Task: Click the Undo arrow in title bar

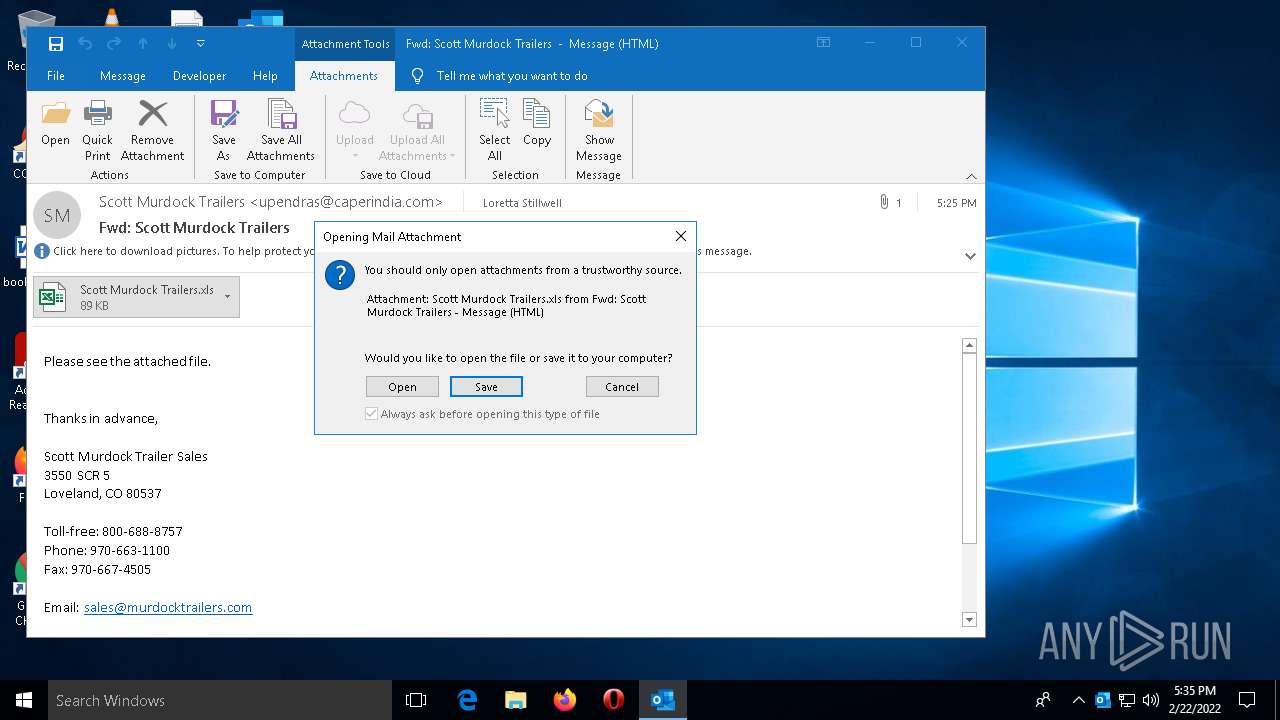Action: pos(85,43)
